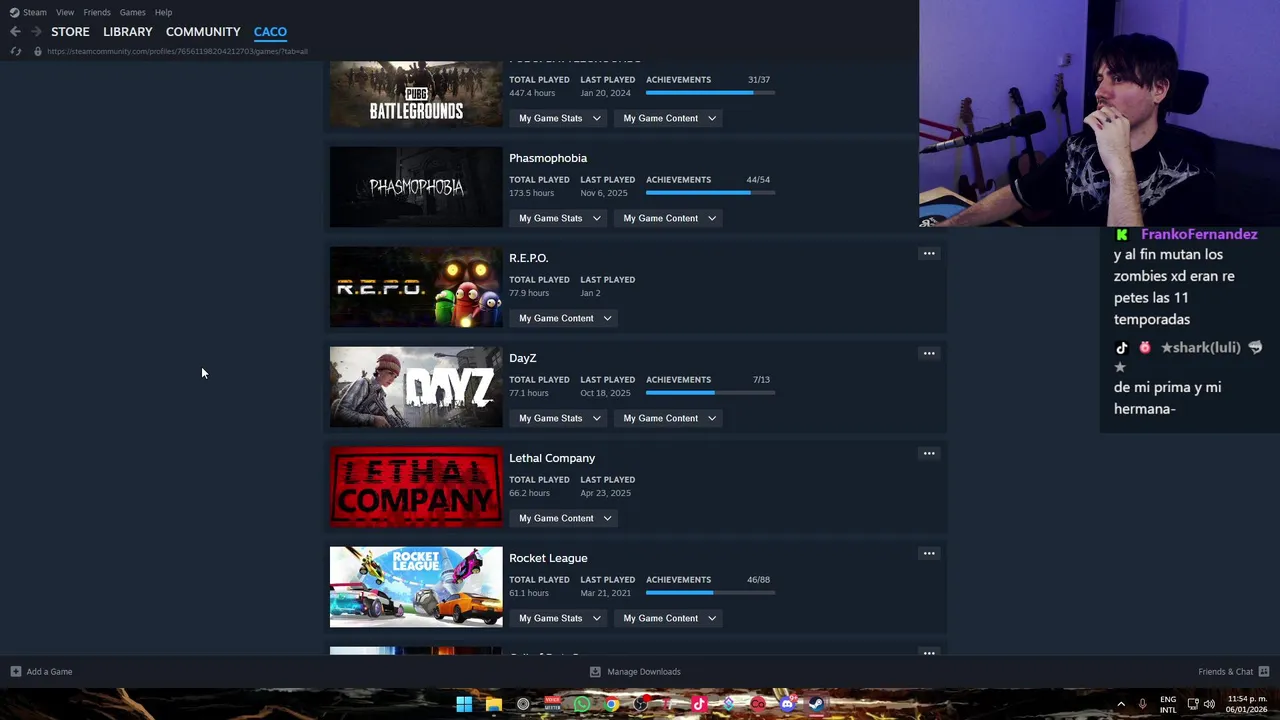Switch to the STORE tab
Viewport: 1280px width, 720px height.
(x=70, y=32)
